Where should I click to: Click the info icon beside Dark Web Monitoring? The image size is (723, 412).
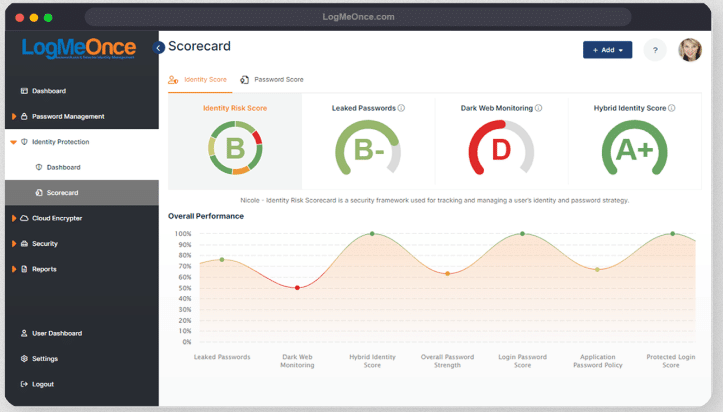tap(538, 108)
